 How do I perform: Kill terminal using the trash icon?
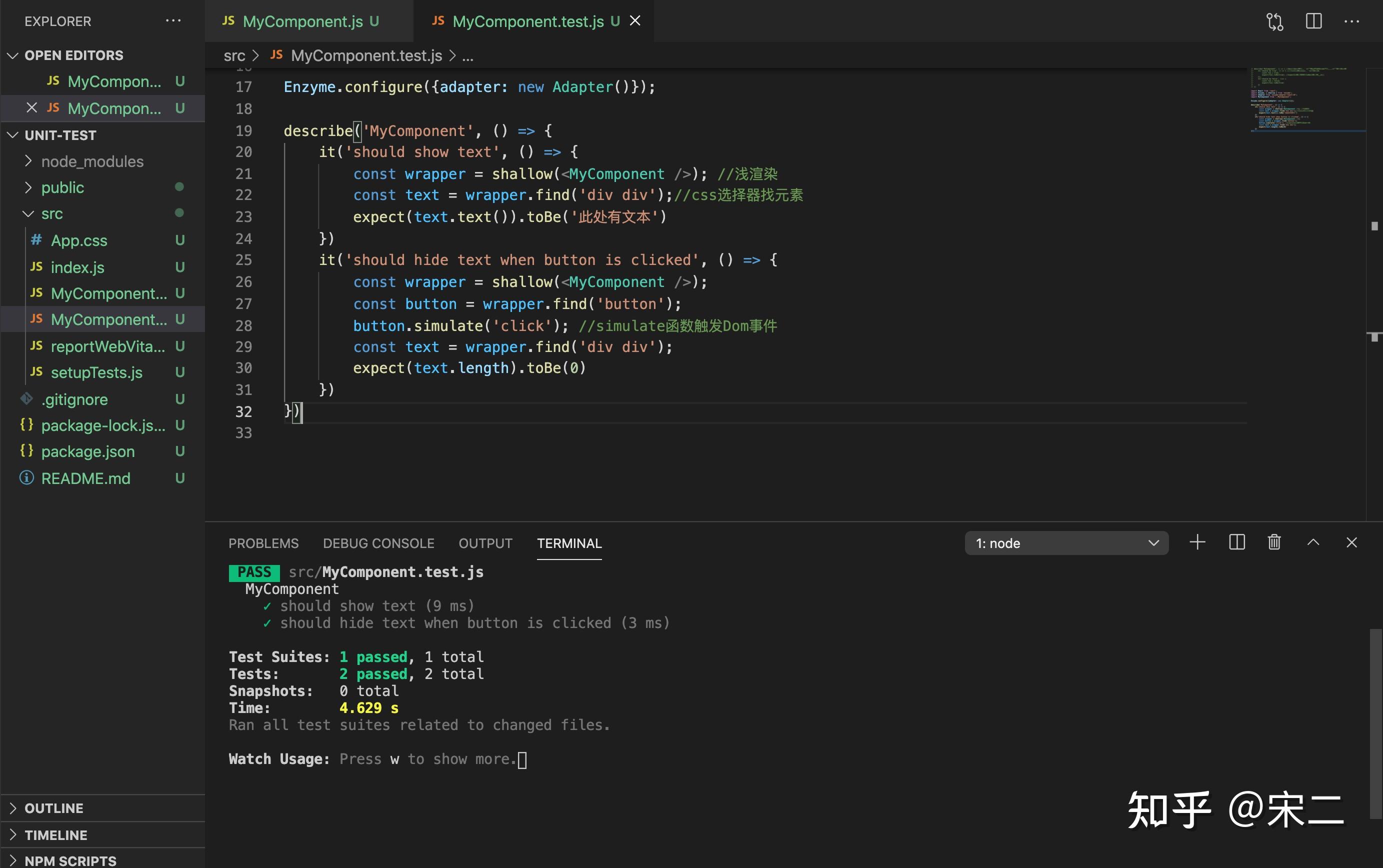1274,542
